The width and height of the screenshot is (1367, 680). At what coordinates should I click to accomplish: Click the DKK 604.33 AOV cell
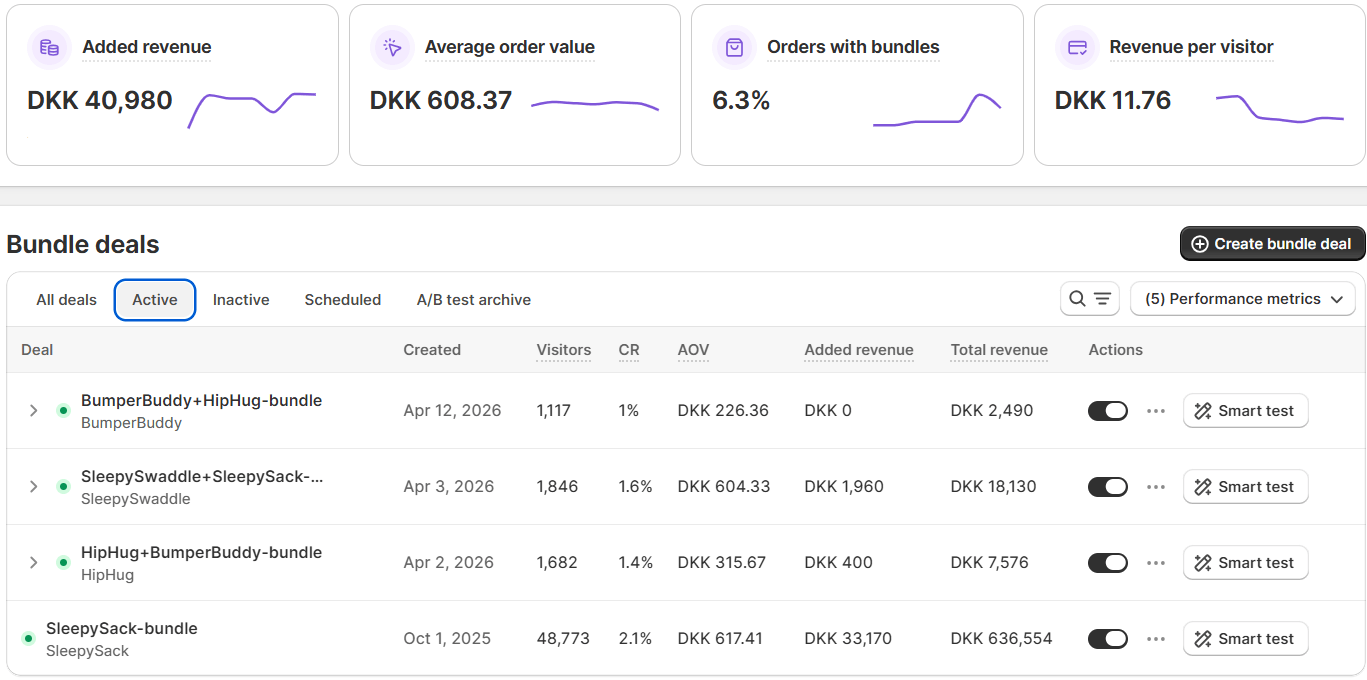(x=724, y=487)
